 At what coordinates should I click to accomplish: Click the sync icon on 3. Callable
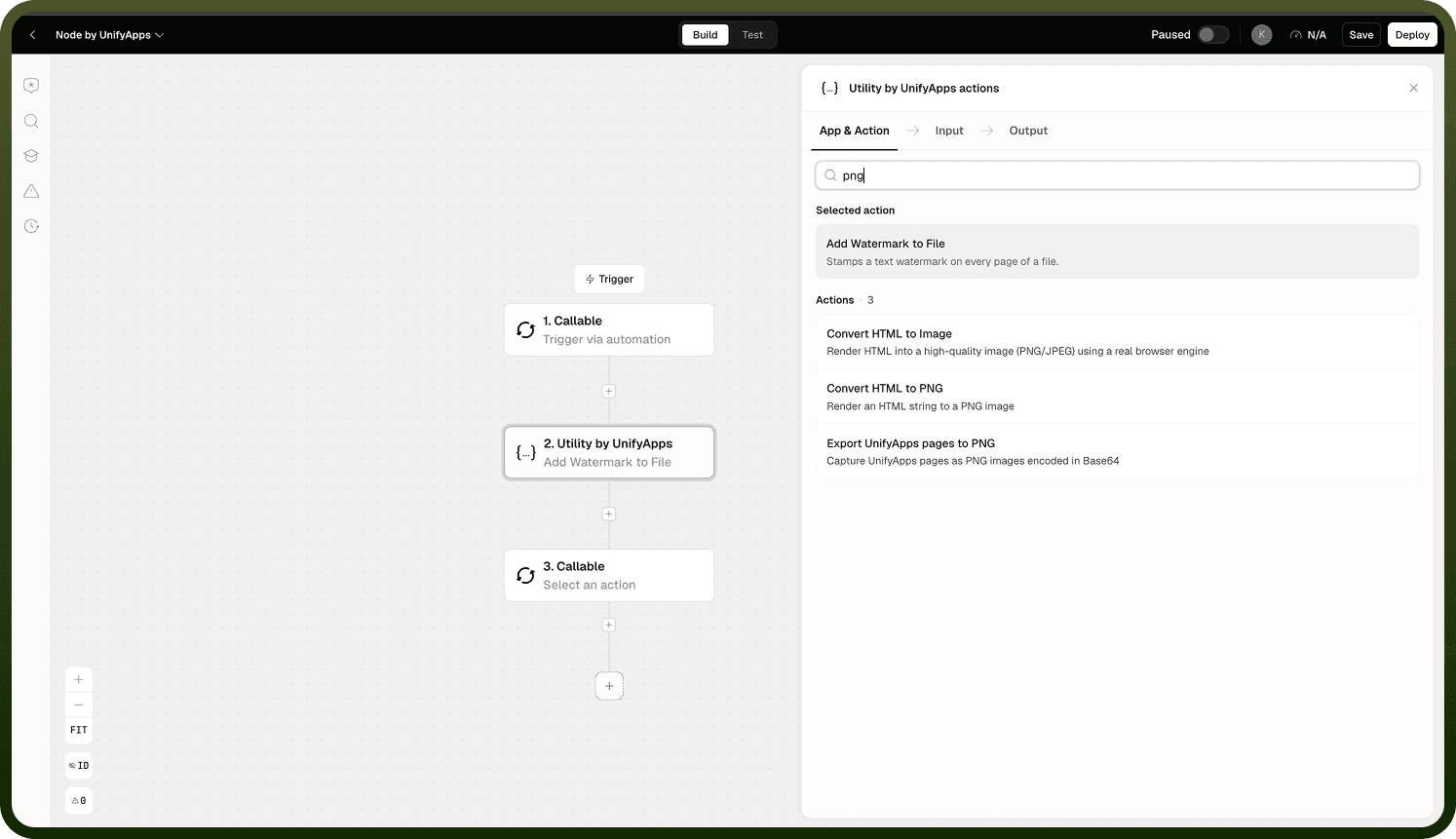pyautogui.click(x=525, y=576)
